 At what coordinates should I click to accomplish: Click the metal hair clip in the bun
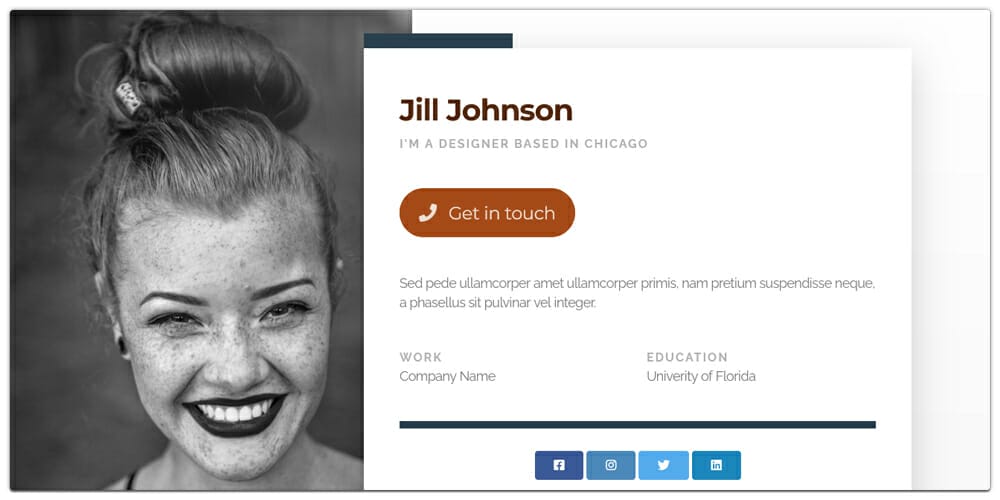coord(129,96)
